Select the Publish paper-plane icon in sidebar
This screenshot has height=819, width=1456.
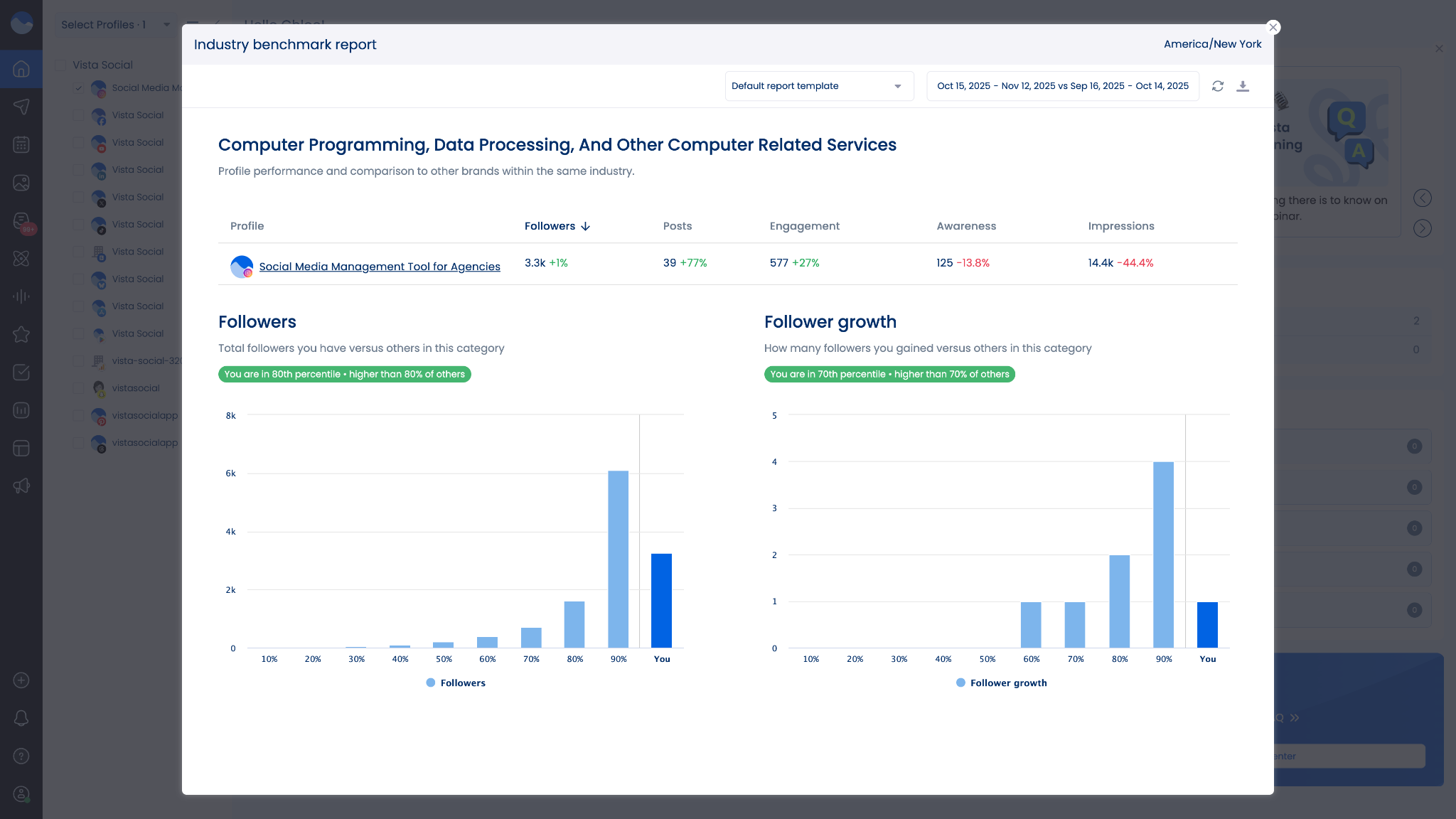(x=21, y=107)
